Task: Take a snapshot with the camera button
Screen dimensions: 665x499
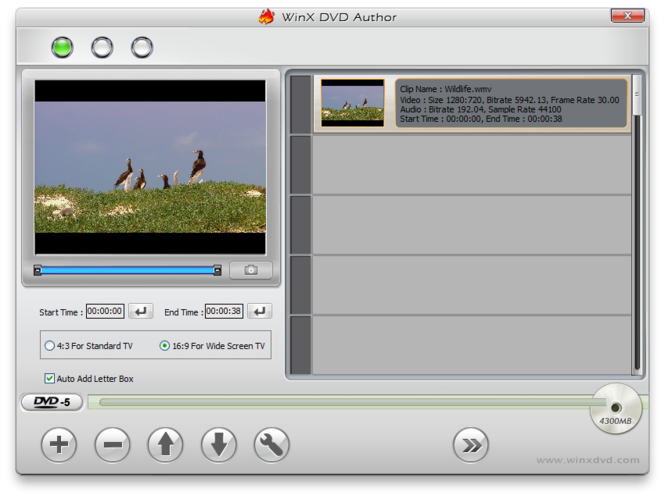Action: click(251, 270)
